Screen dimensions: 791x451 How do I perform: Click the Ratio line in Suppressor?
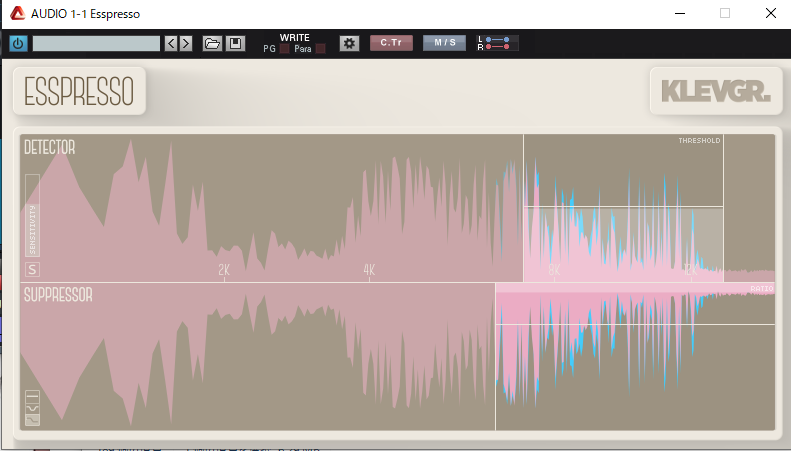(635, 324)
